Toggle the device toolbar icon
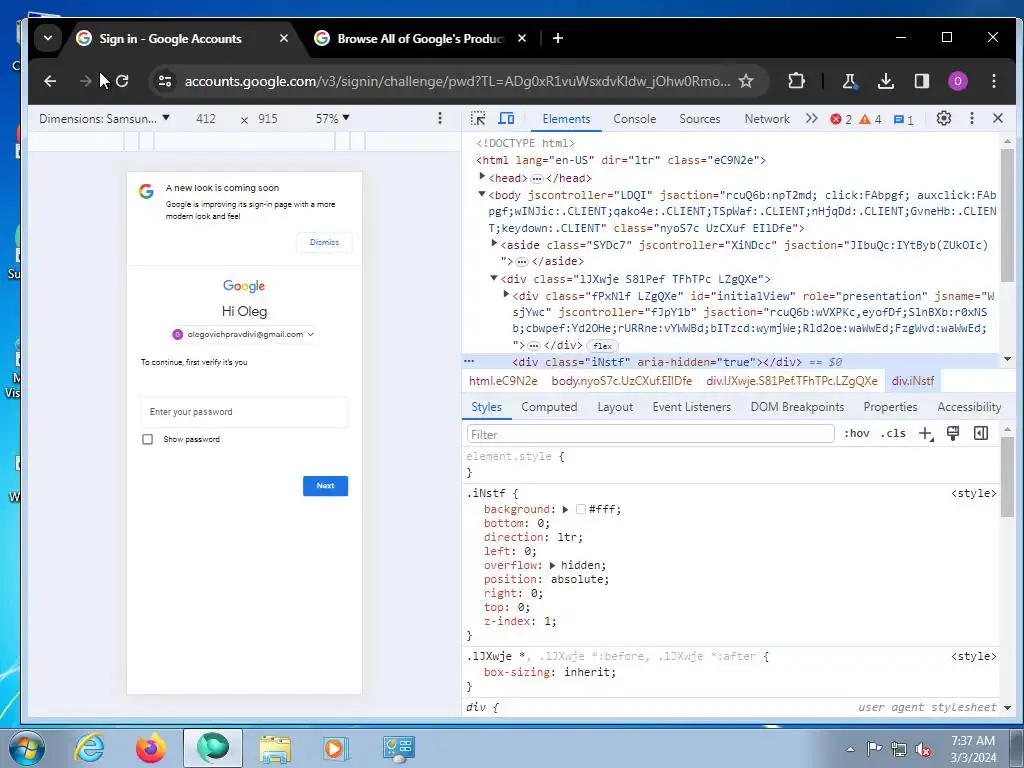 506,118
